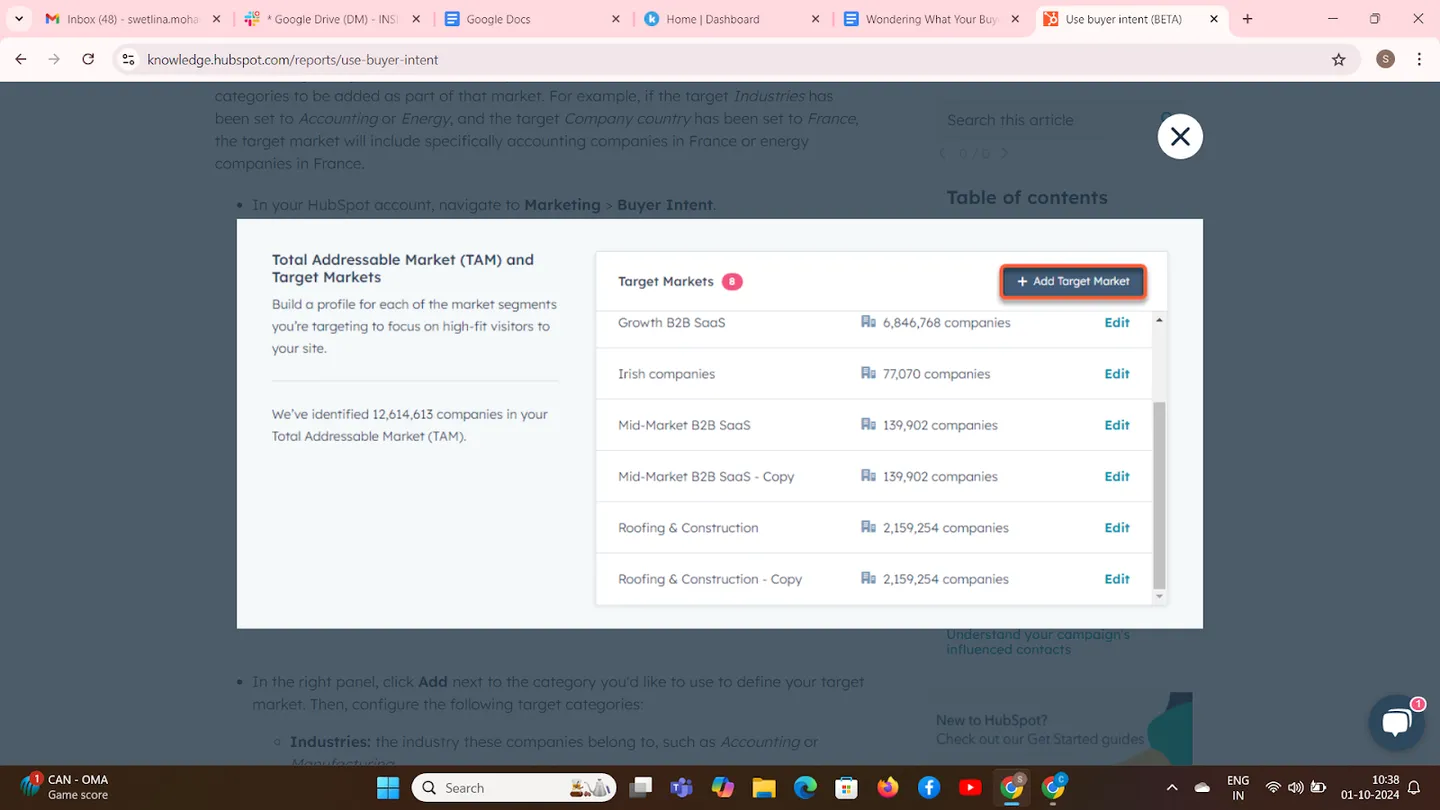The height and width of the screenshot is (810, 1440).
Task: Open Facebook from the taskbar
Action: [x=929, y=788]
